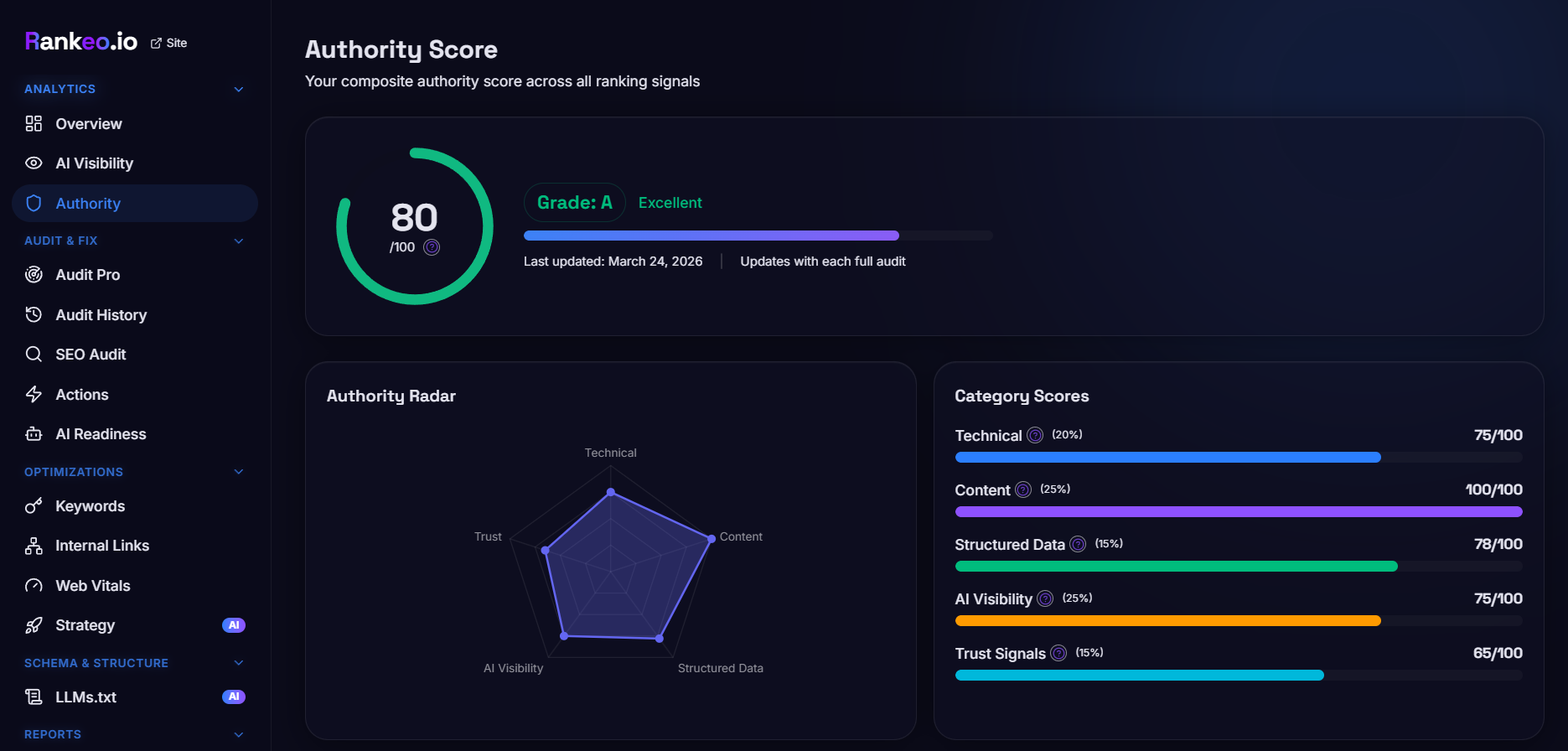This screenshot has height=751, width=1568.
Task: Navigate to SEO Audit
Action: [135, 355]
